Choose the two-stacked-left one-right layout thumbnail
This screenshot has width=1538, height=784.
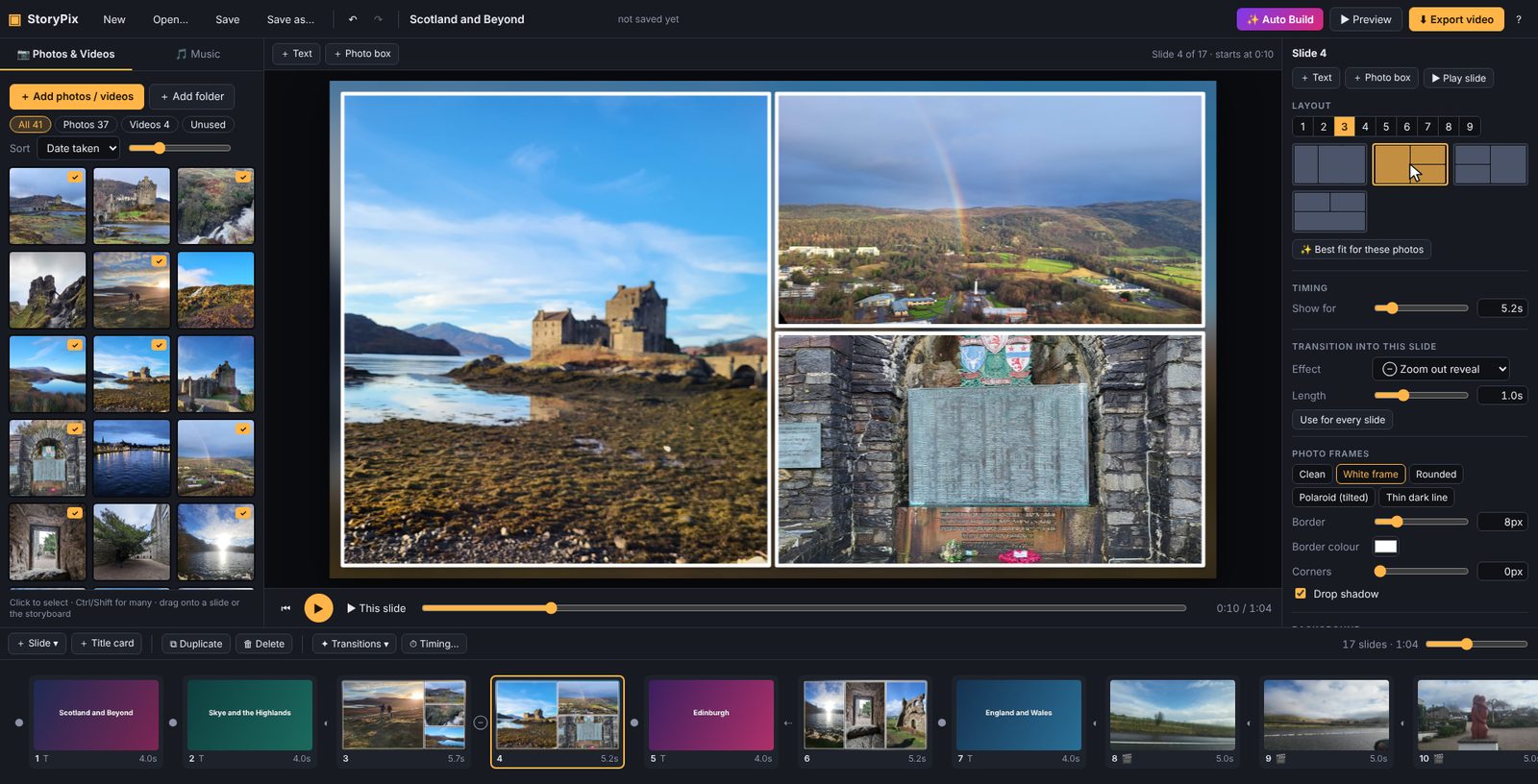(x=1490, y=164)
